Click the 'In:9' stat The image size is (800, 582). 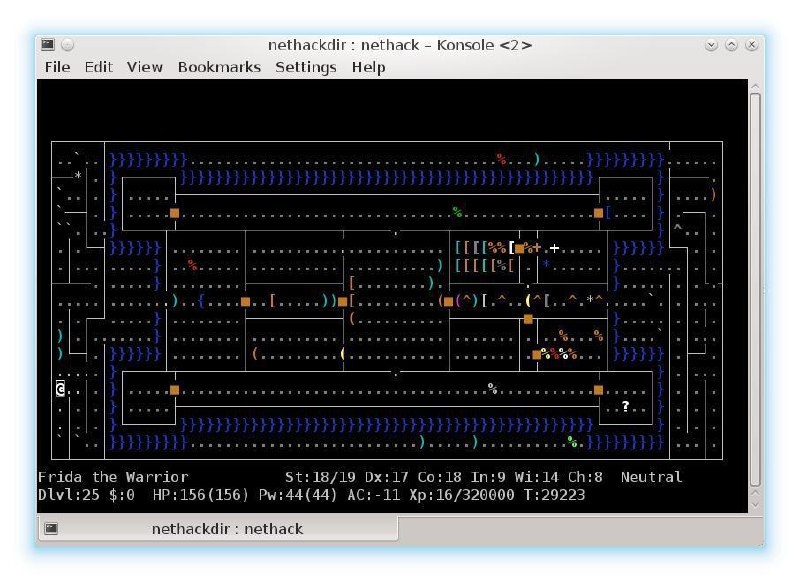[x=488, y=477]
